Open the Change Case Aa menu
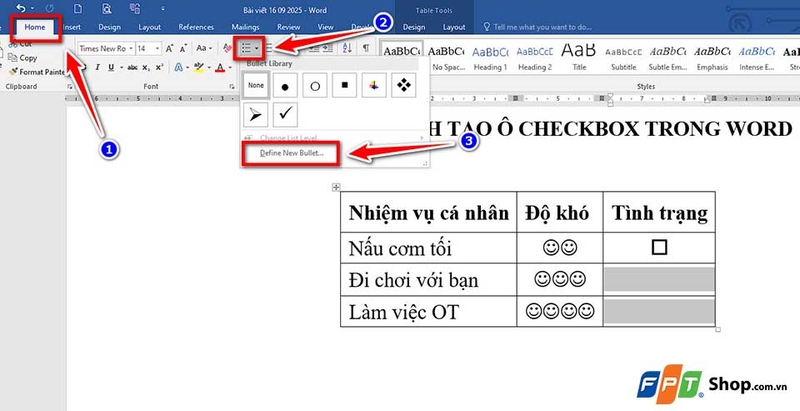Viewport: 800px width, 411px height. point(204,48)
